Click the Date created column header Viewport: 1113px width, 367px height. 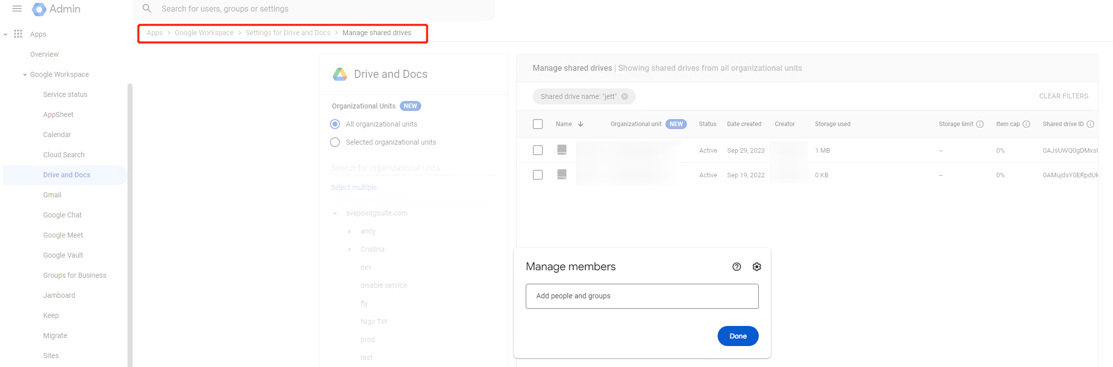[744, 124]
